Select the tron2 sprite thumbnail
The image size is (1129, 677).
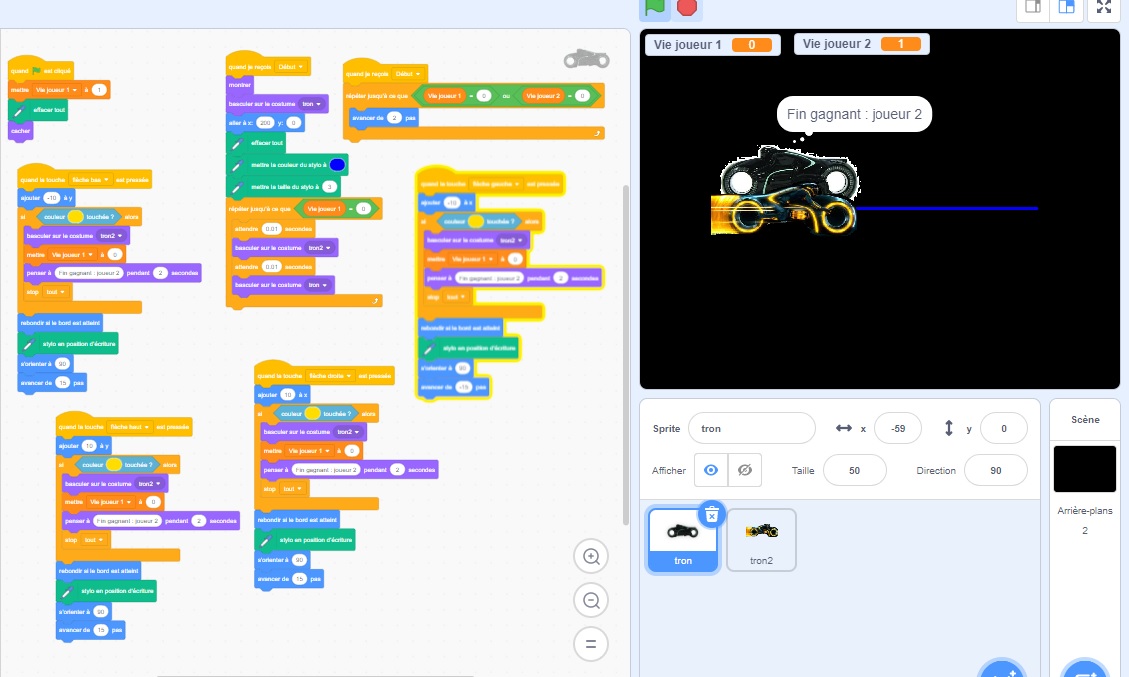tap(761, 540)
